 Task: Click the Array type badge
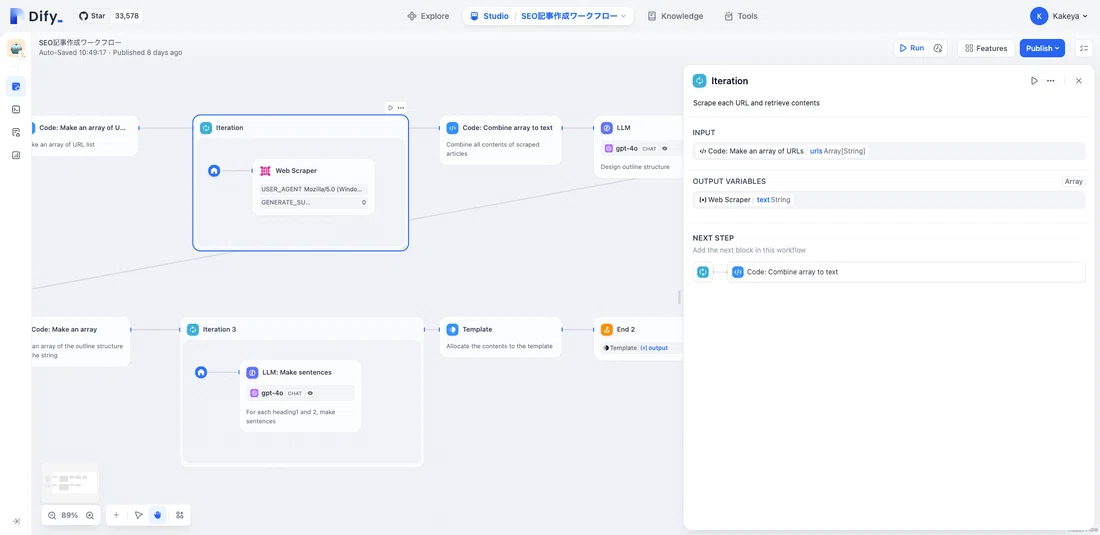click(x=1073, y=181)
